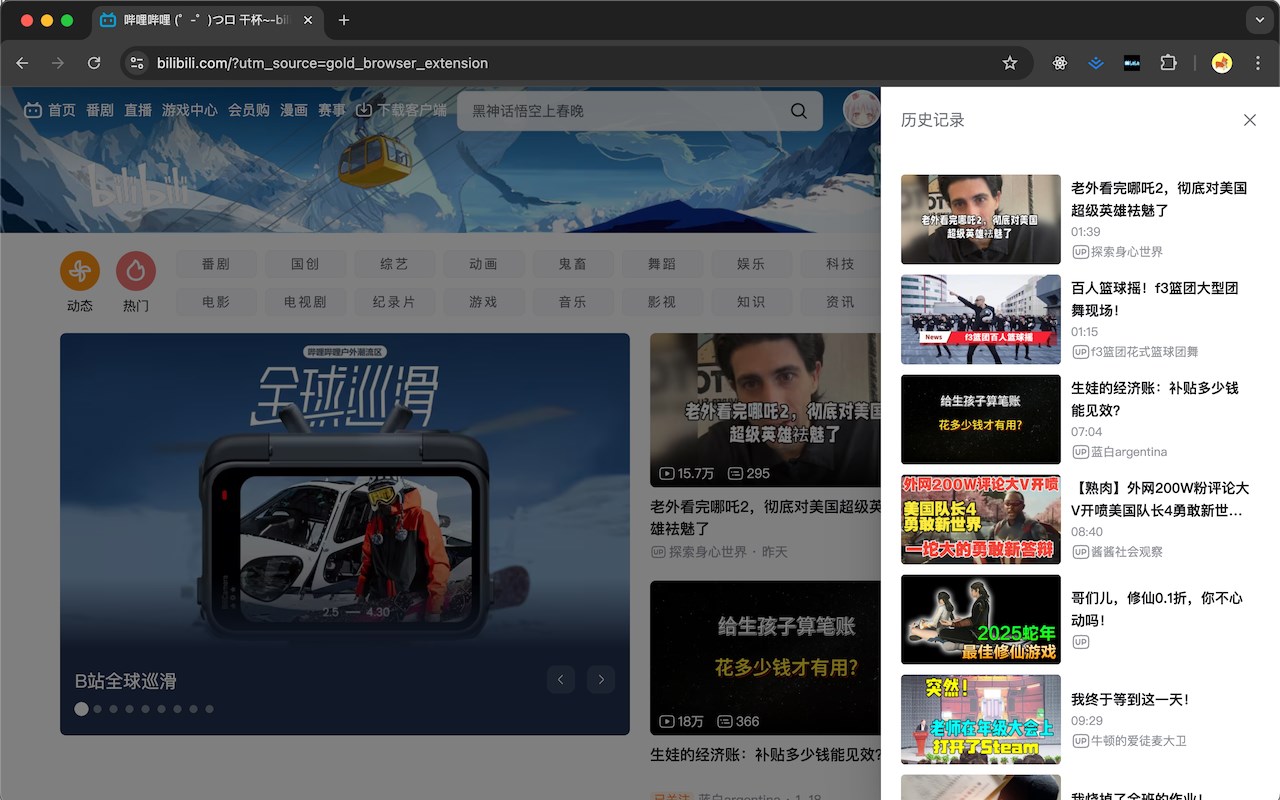Select the bilibili browser tab

(209, 20)
